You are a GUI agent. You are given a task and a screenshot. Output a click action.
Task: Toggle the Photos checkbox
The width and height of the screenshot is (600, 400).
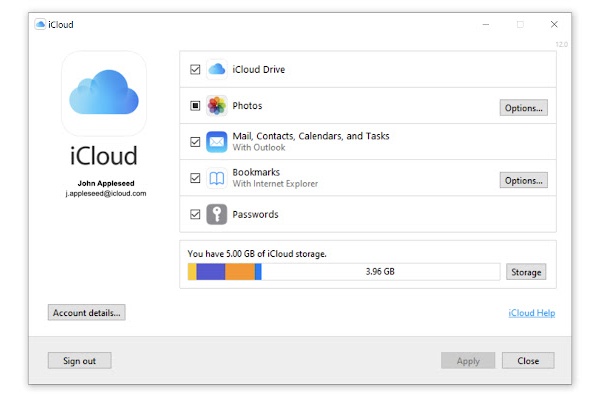(x=195, y=106)
